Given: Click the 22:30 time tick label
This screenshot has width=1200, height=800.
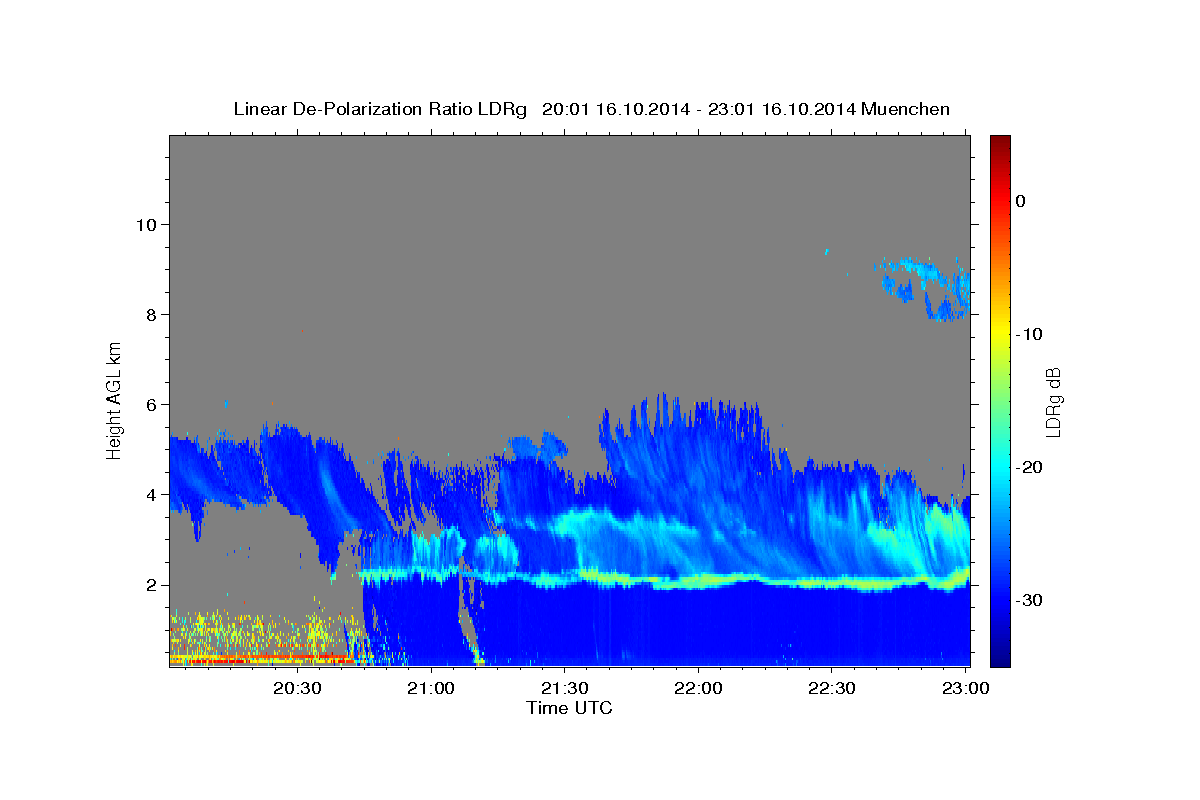Looking at the screenshot, I should click(x=831, y=688).
